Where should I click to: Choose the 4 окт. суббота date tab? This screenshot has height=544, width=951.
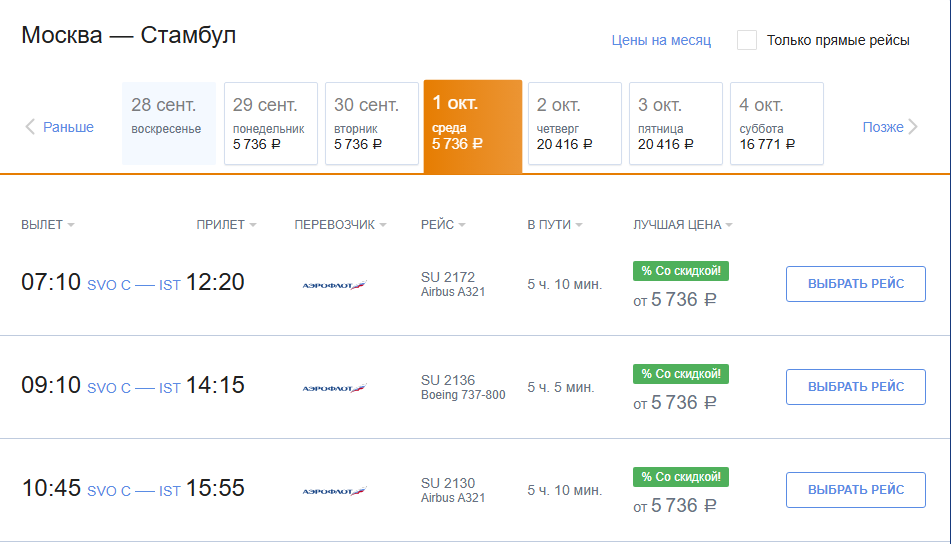click(777, 123)
